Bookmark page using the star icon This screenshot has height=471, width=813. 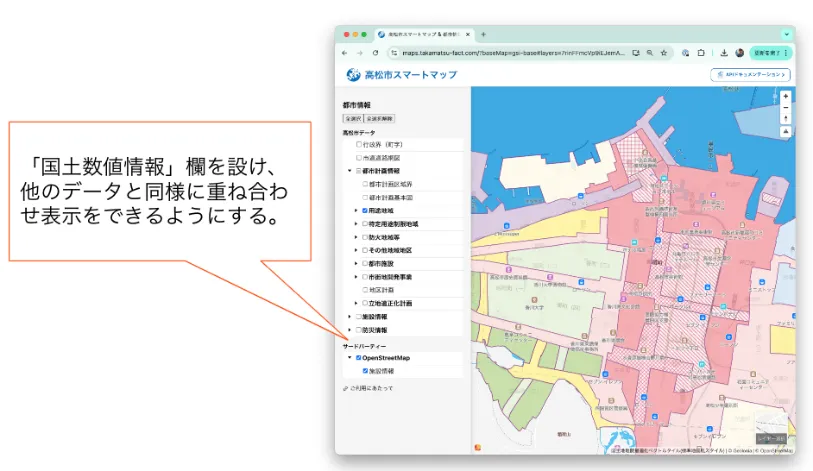664,53
